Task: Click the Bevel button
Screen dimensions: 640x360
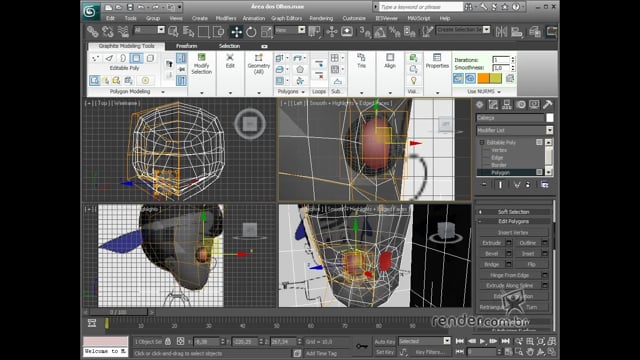Action: click(491, 253)
